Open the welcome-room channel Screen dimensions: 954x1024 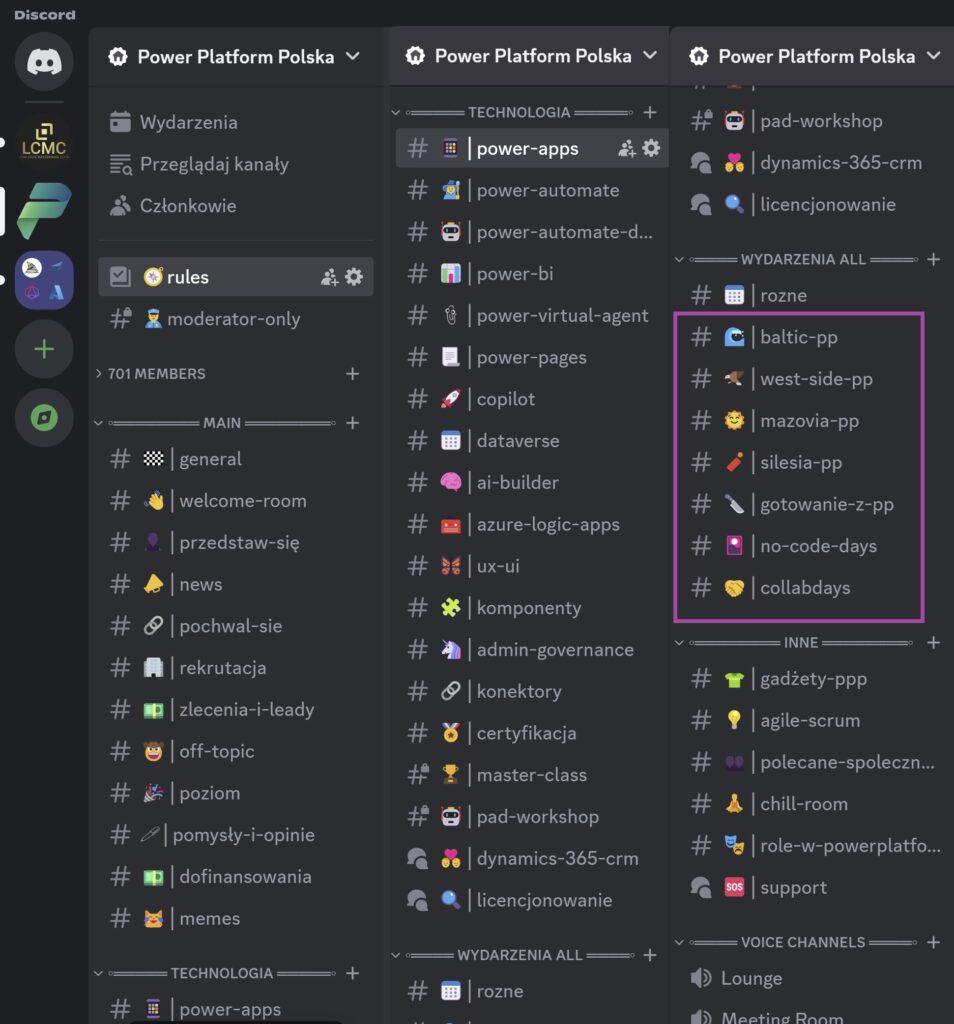click(x=236, y=501)
